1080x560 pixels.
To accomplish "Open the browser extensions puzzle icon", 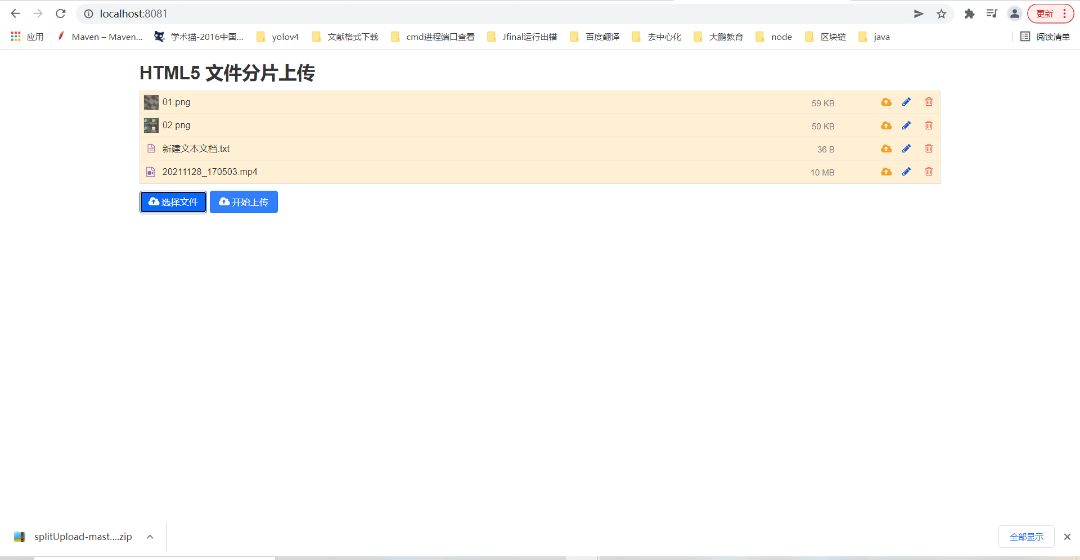I will pyautogui.click(x=969, y=14).
